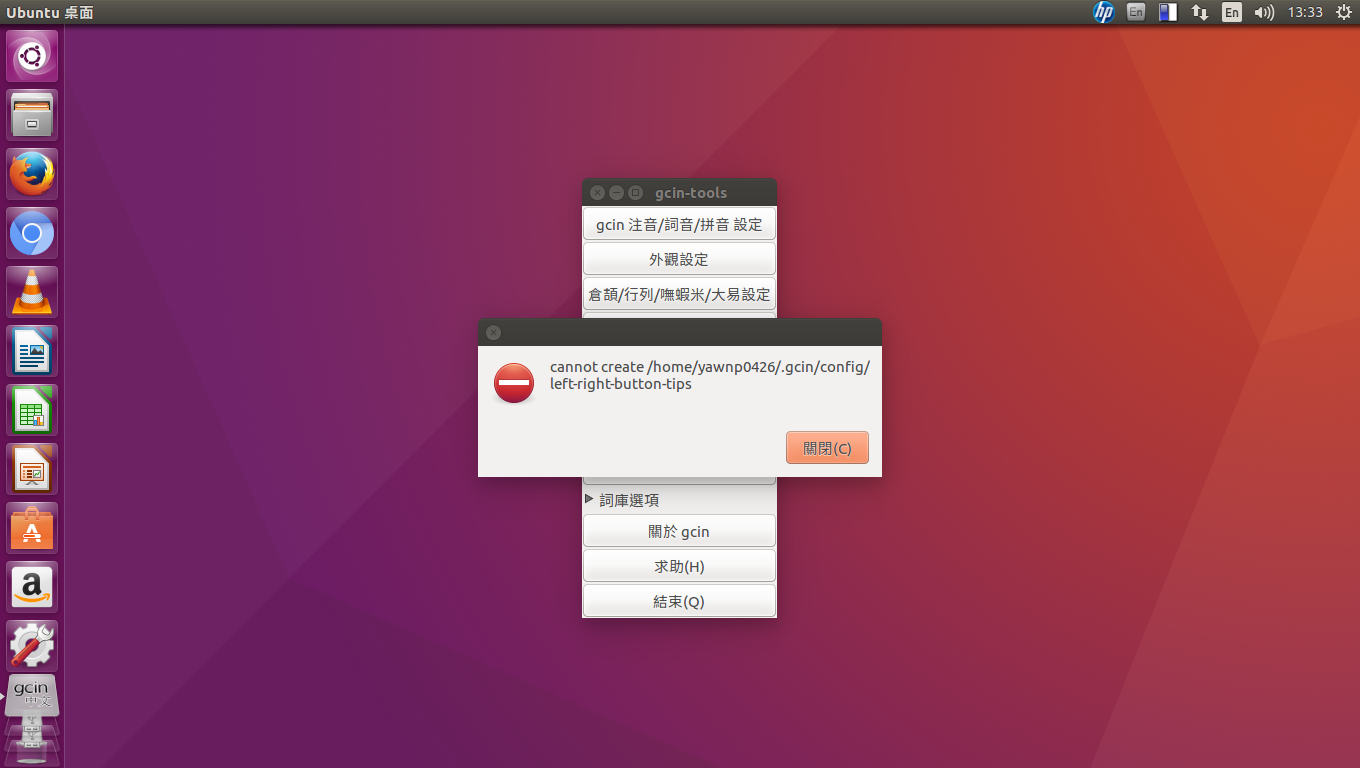Open System Settings from launcher
This screenshot has height=768, width=1360.
click(x=32, y=646)
